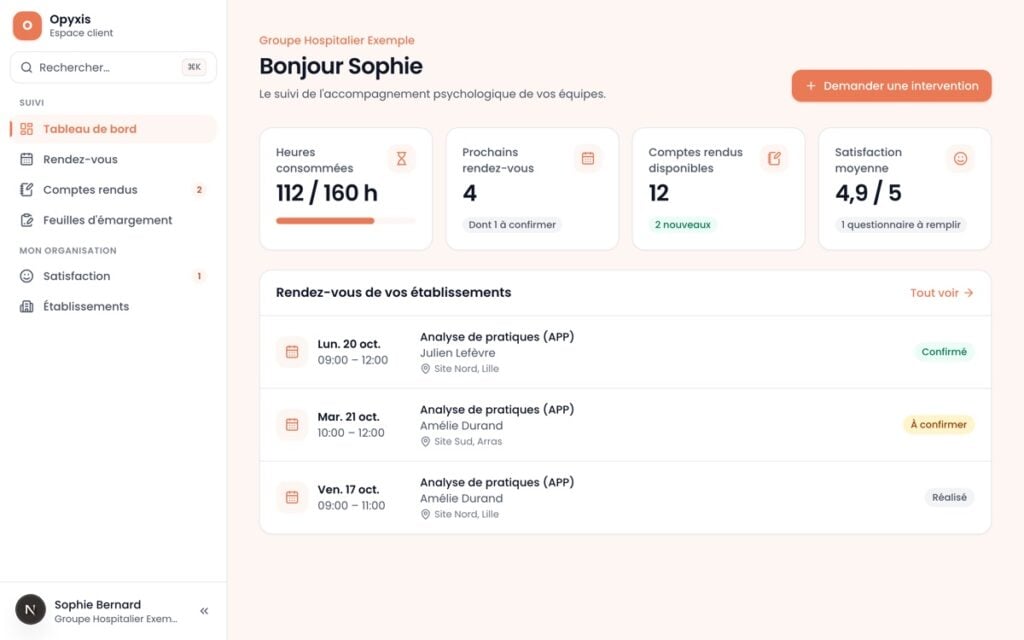
Task: Click calendar icon of Lun. 20 oct. appointment
Action: [x=292, y=352]
